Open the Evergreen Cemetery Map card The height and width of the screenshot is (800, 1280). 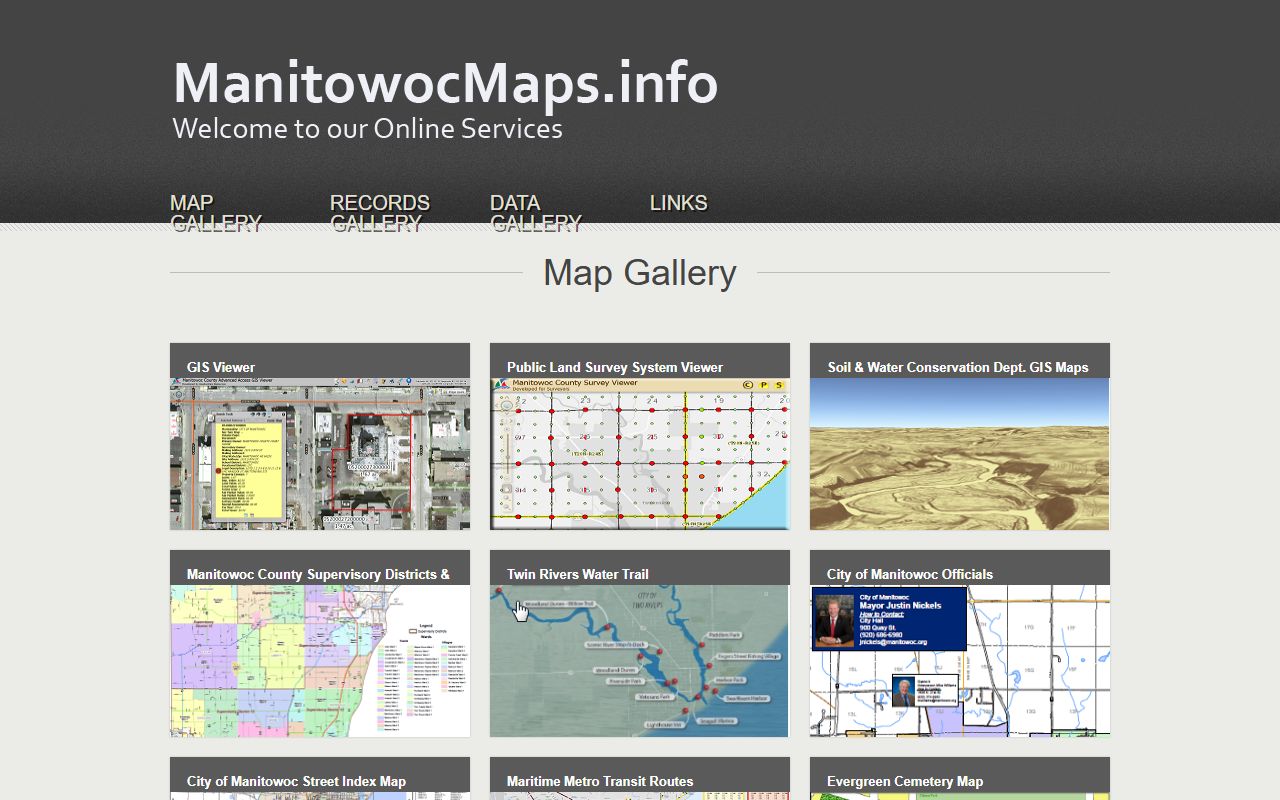(905, 781)
